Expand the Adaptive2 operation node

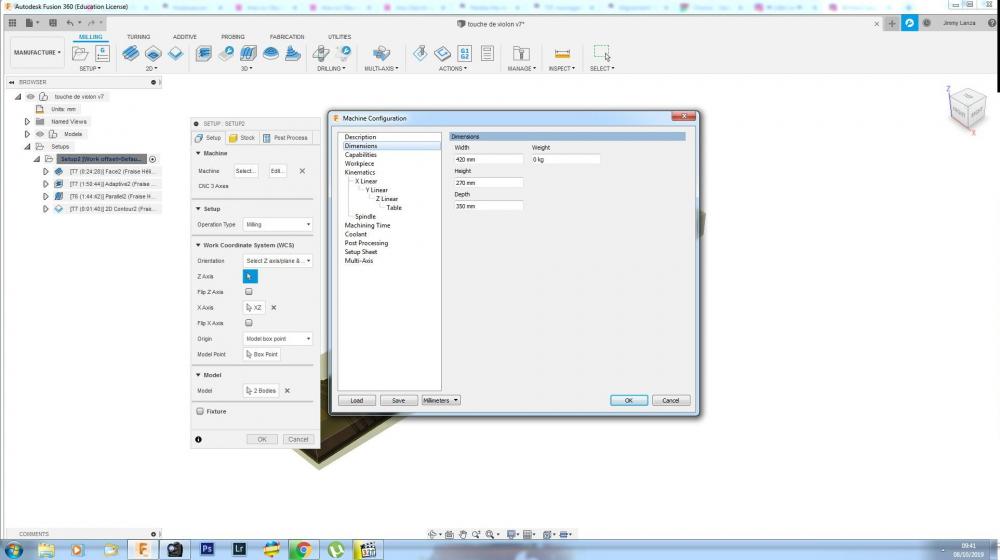[x=46, y=184]
